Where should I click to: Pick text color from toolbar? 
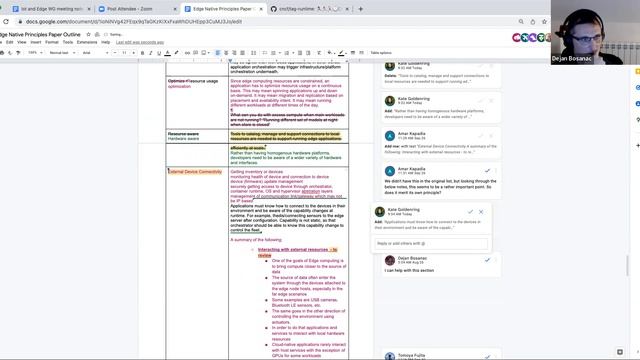[167, 53]
